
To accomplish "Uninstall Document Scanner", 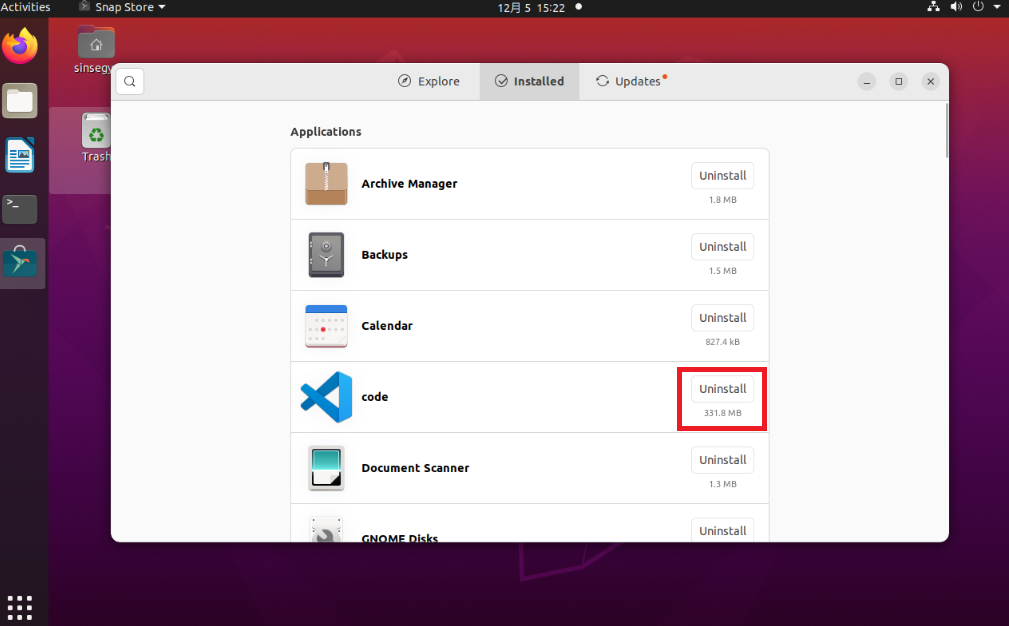I will (x=723, y=461).
